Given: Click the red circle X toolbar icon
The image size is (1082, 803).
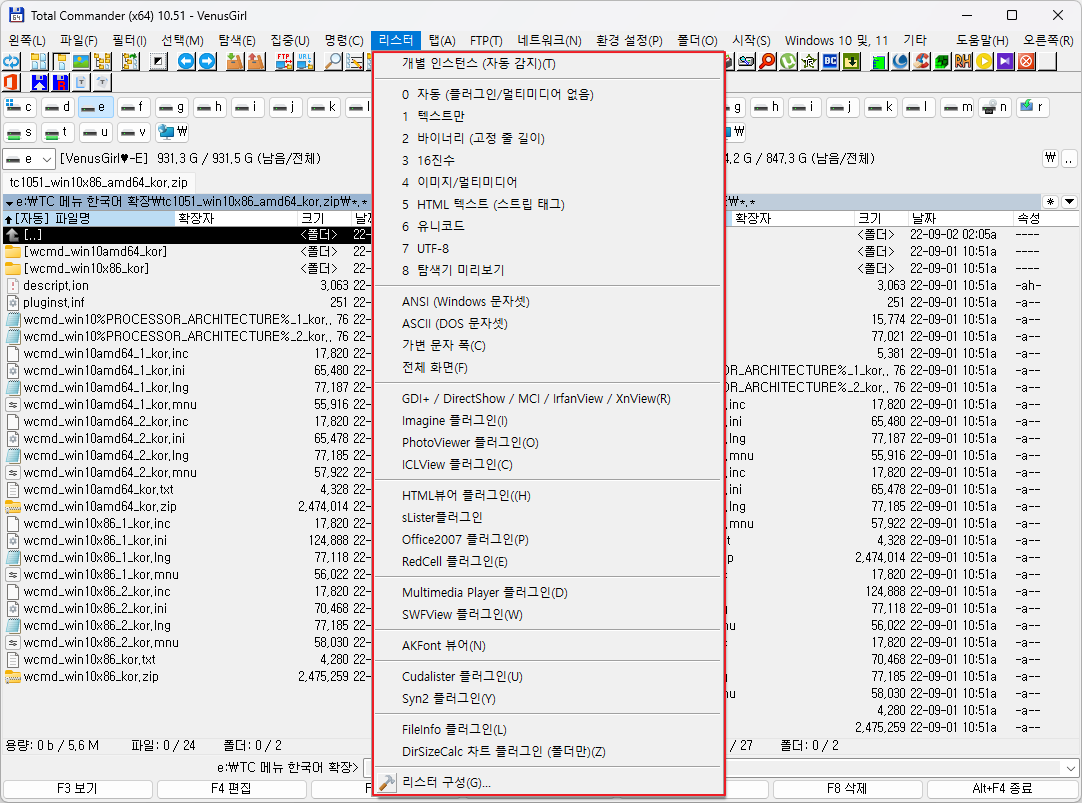Looking at the screenshot, I should click(1026, 61).
